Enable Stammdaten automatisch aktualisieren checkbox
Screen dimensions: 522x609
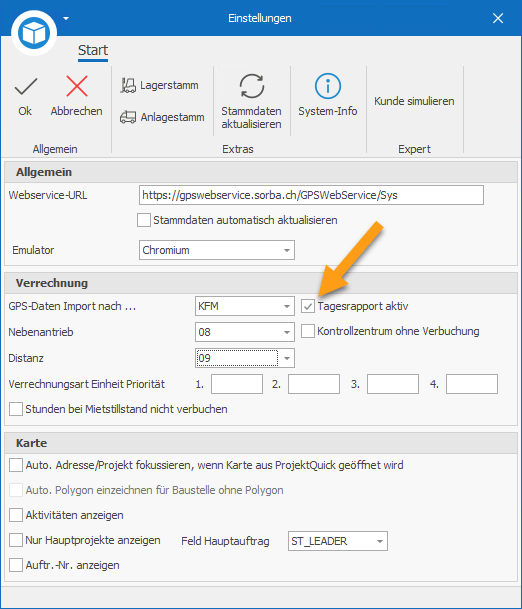(x=144, y=220)
